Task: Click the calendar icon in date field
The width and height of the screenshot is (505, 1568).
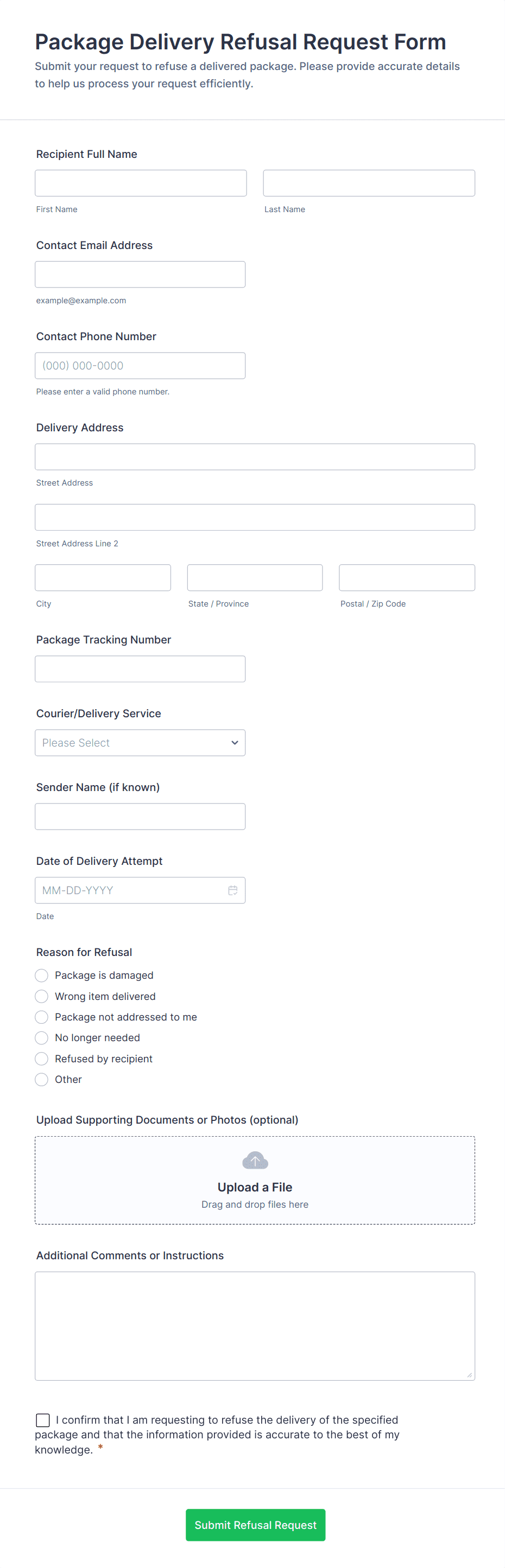Action: pyautogui.click(x=233, y=890)
